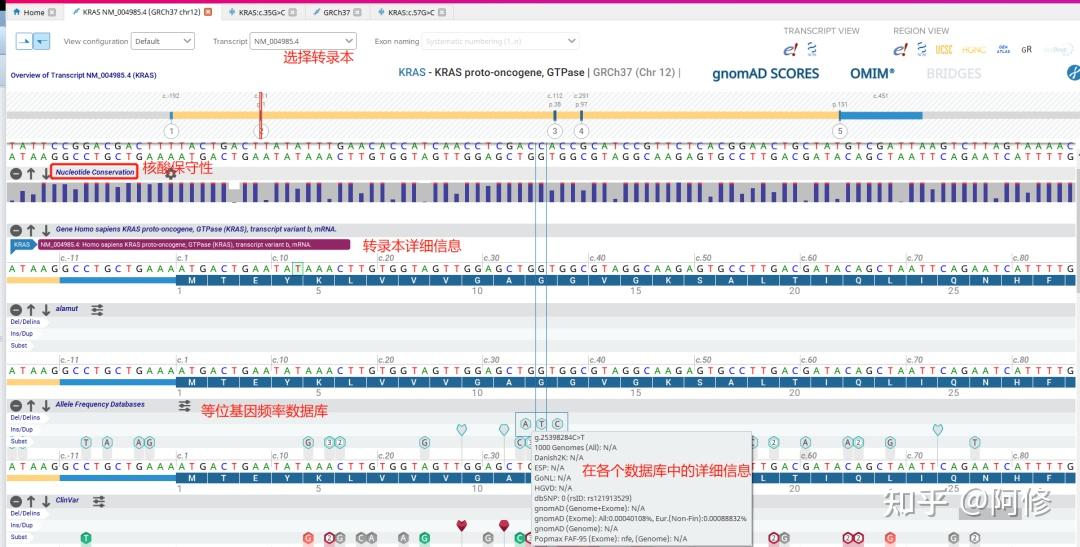
Task: Switch to the Home tab
Action: tap(29, 12)
